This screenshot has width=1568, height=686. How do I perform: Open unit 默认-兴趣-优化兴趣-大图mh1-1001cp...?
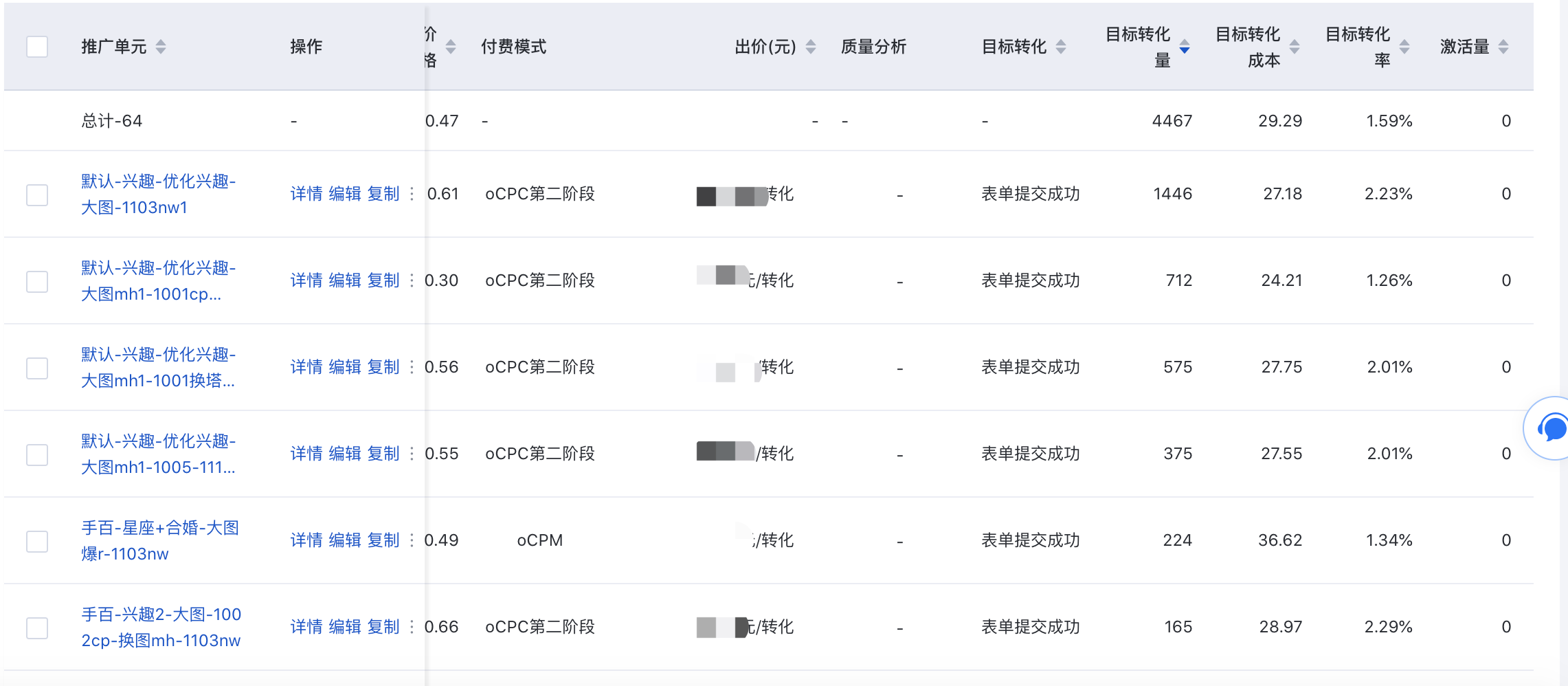tap(158, 280)
